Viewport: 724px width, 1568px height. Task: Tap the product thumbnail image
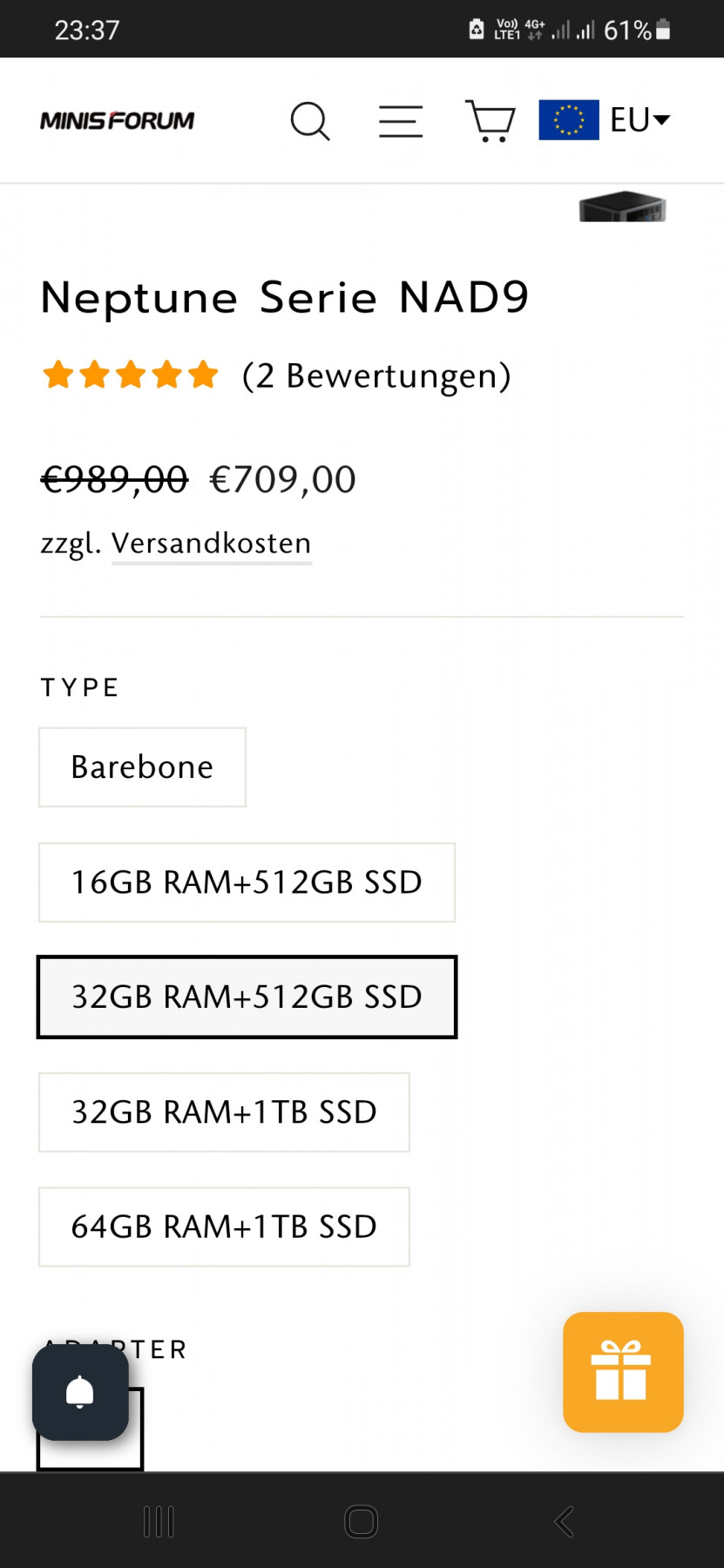pyautogui.click(x=622, y=207)
